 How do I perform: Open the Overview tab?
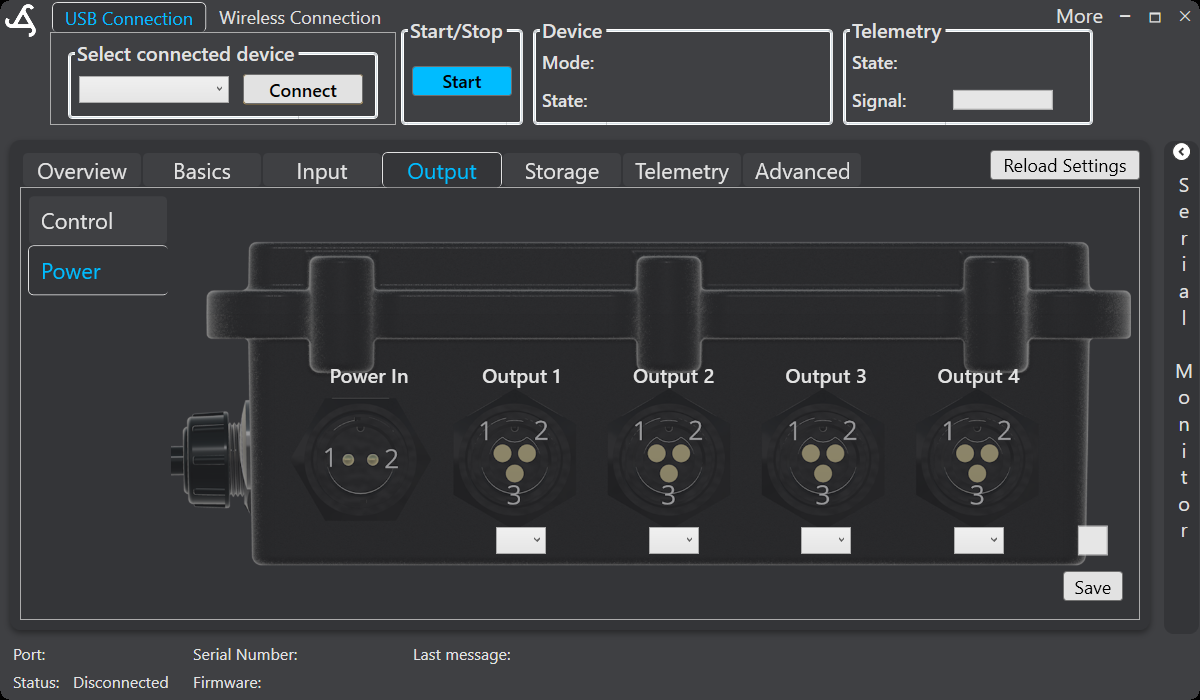pyautogui.click(x=82, y=171)
